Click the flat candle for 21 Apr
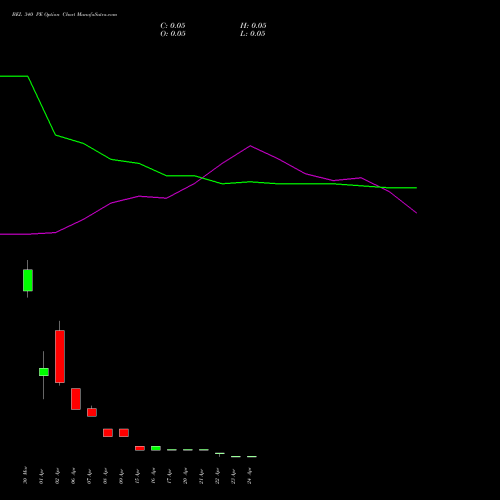 tap(204, 450)
